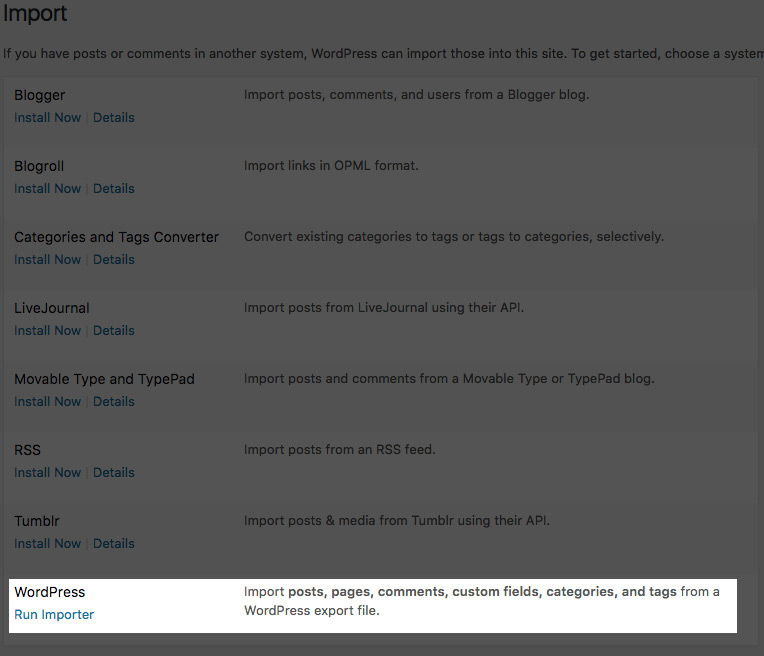The height and width of the screenshot is (656, 764).
Task: Click Install Now under LiveJournal
Action: tap(47, 330)
